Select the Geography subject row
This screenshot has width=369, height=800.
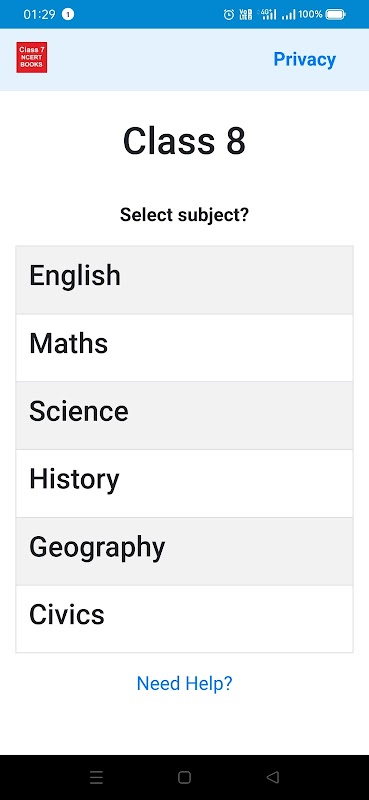184,551
